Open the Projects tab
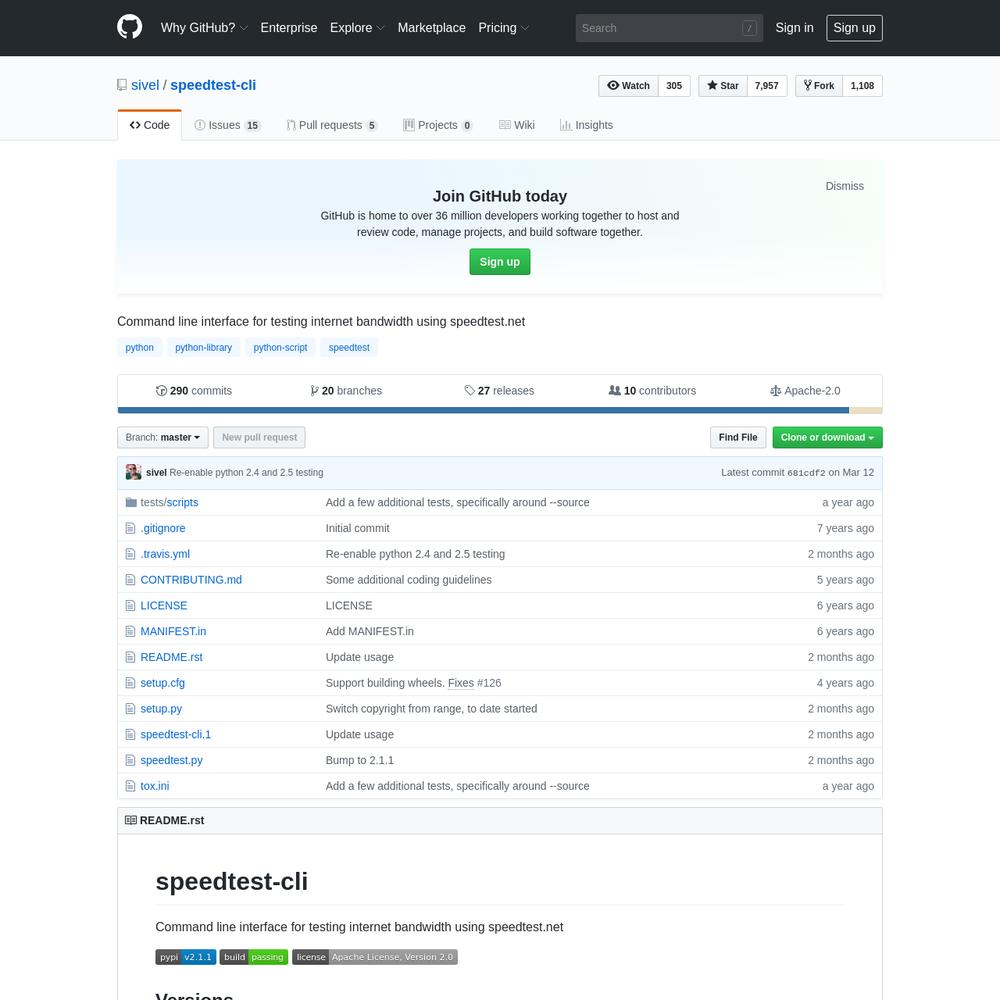Viewport: 1000px width, 1000px height. 438,125
